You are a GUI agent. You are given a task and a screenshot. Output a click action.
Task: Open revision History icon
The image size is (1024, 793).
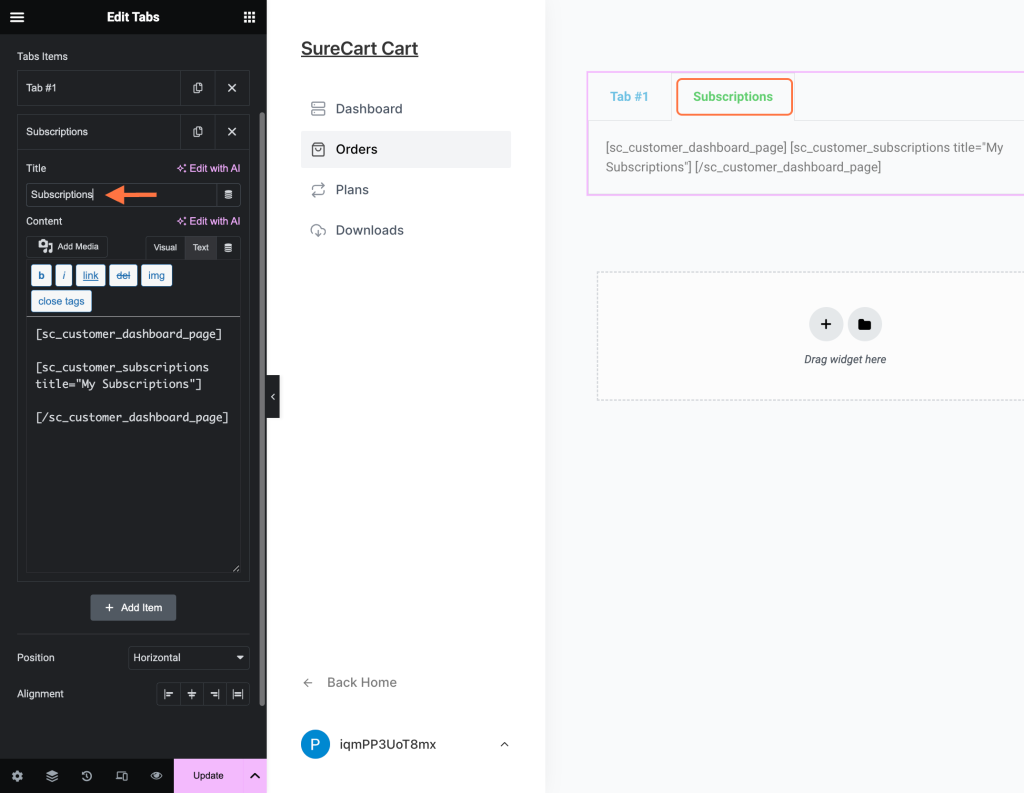point(87,776)
